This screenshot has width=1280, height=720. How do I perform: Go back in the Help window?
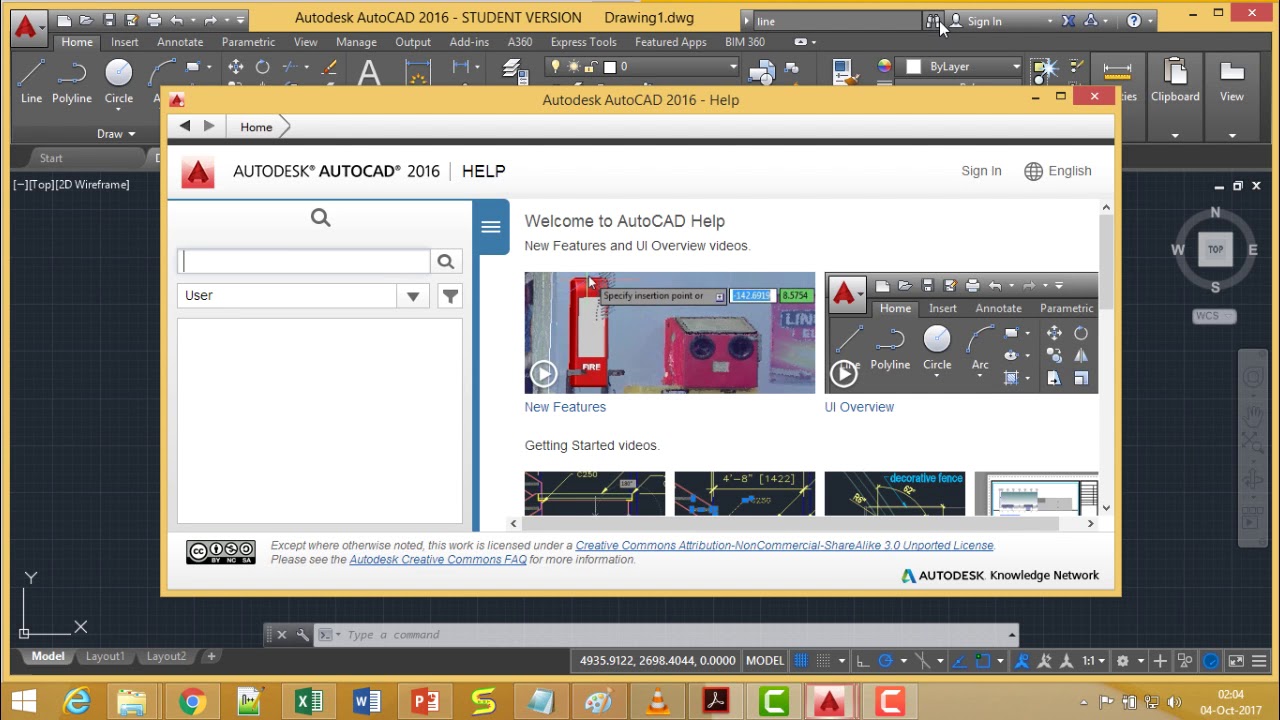185,126
